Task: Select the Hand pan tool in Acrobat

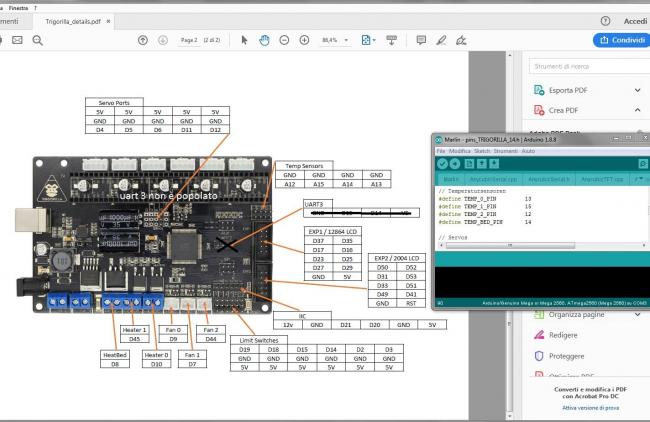Action: [264, 39]
